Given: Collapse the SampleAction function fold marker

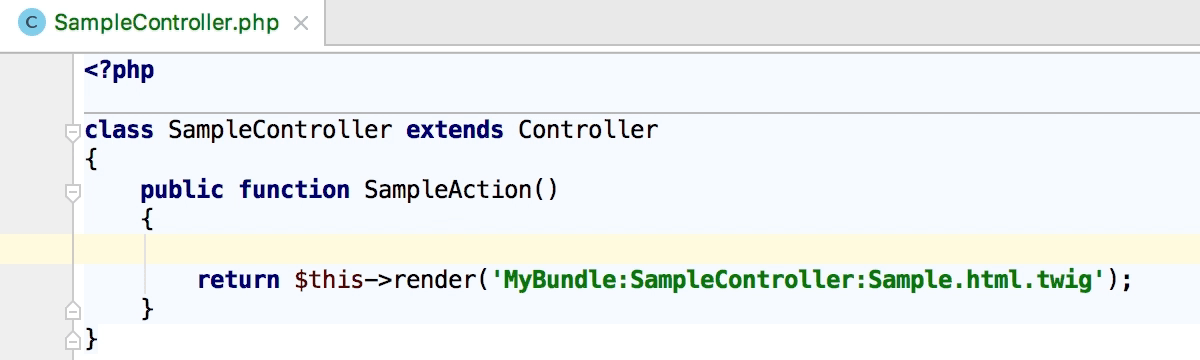Looking at the screenshot, I should tap(71, 191).
